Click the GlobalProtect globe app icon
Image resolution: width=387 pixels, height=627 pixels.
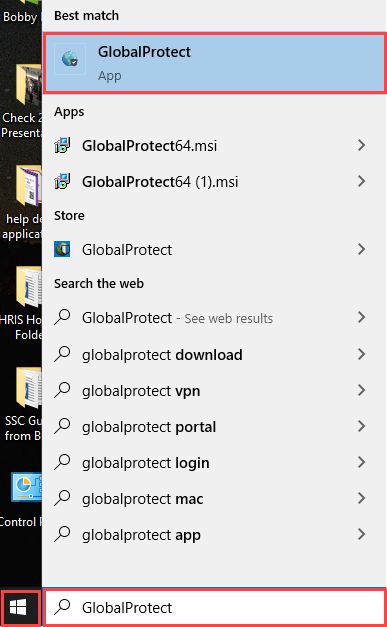click(x=70, y=59)
